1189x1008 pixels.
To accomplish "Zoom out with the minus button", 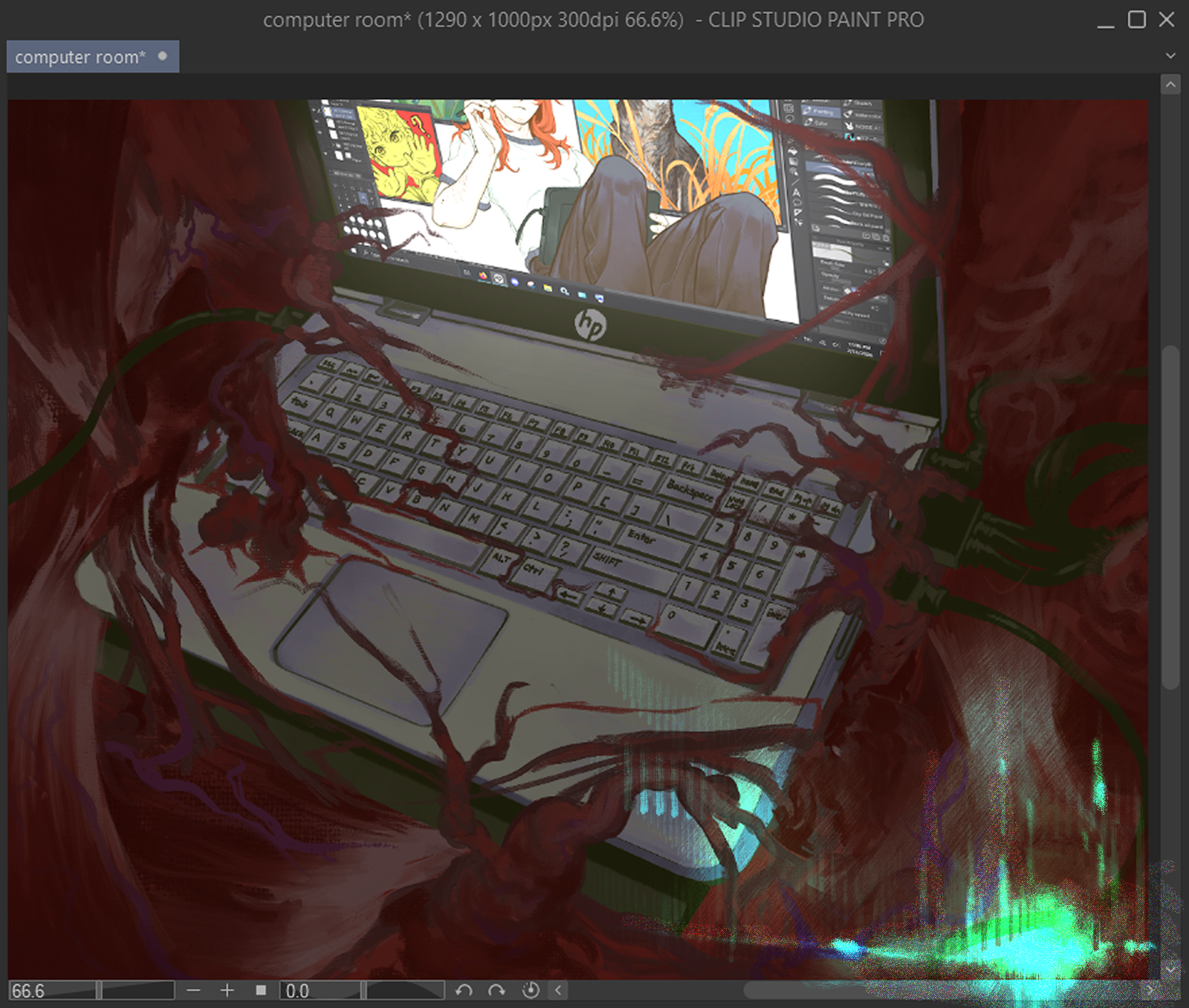I will point(194,991).
